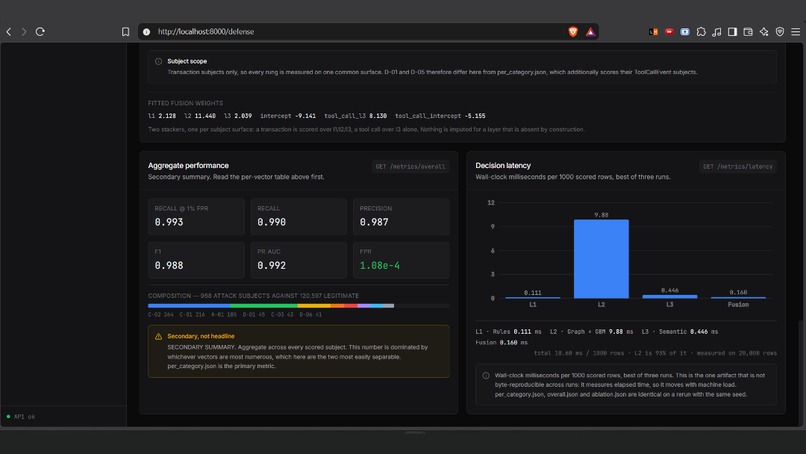Click the black and orange extension icon
This screenshot has height=454, width=806.
[653, 32]
